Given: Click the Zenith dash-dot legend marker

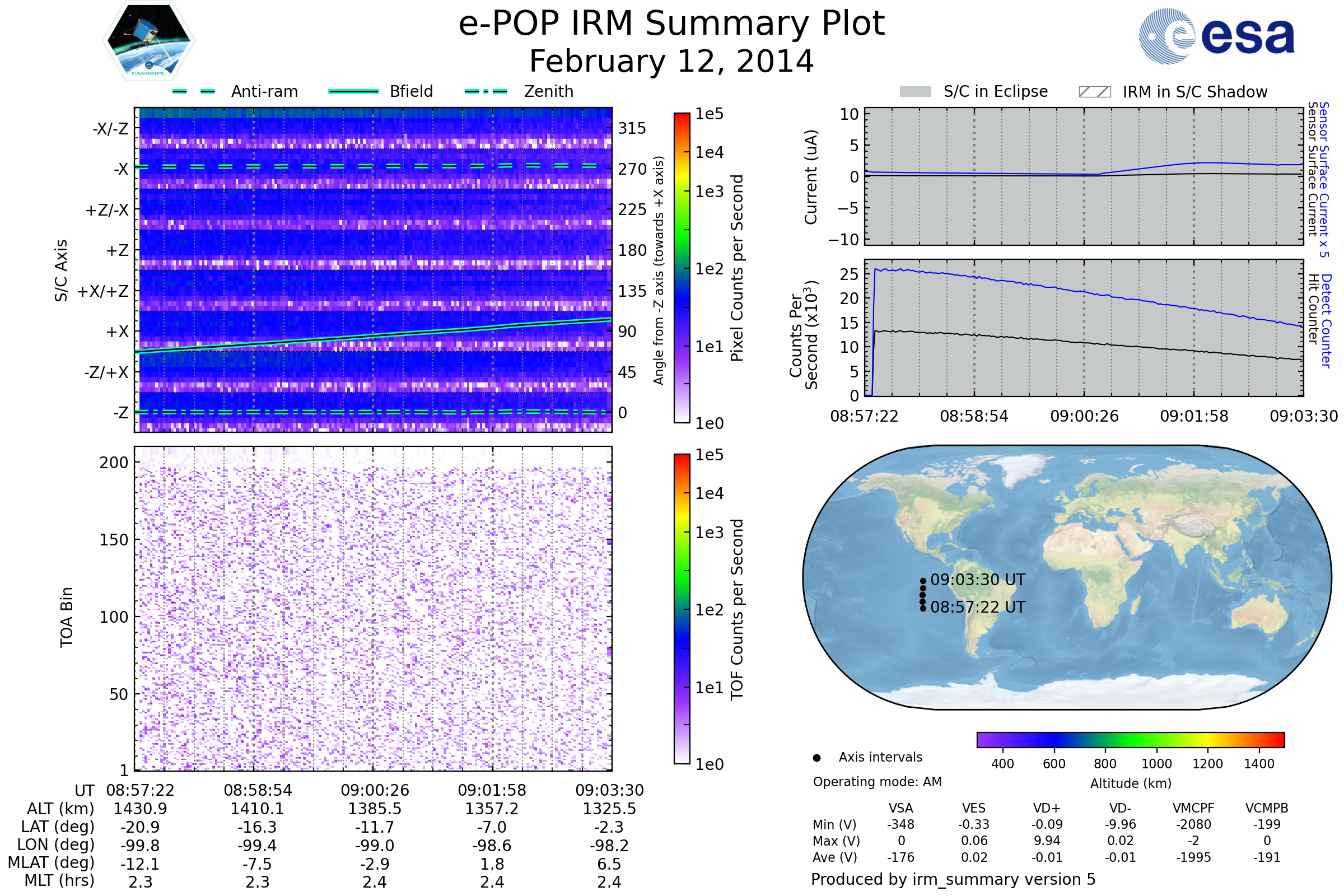Looking at the screenshot, I should 486,91.
